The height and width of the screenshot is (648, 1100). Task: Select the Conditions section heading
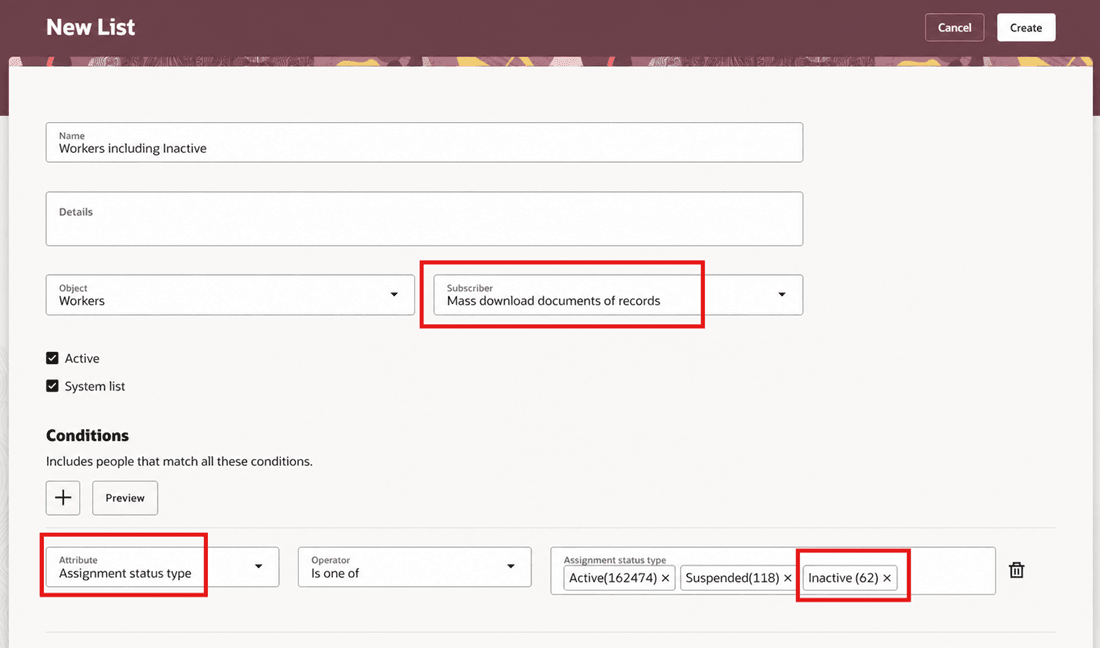point(88,436)
